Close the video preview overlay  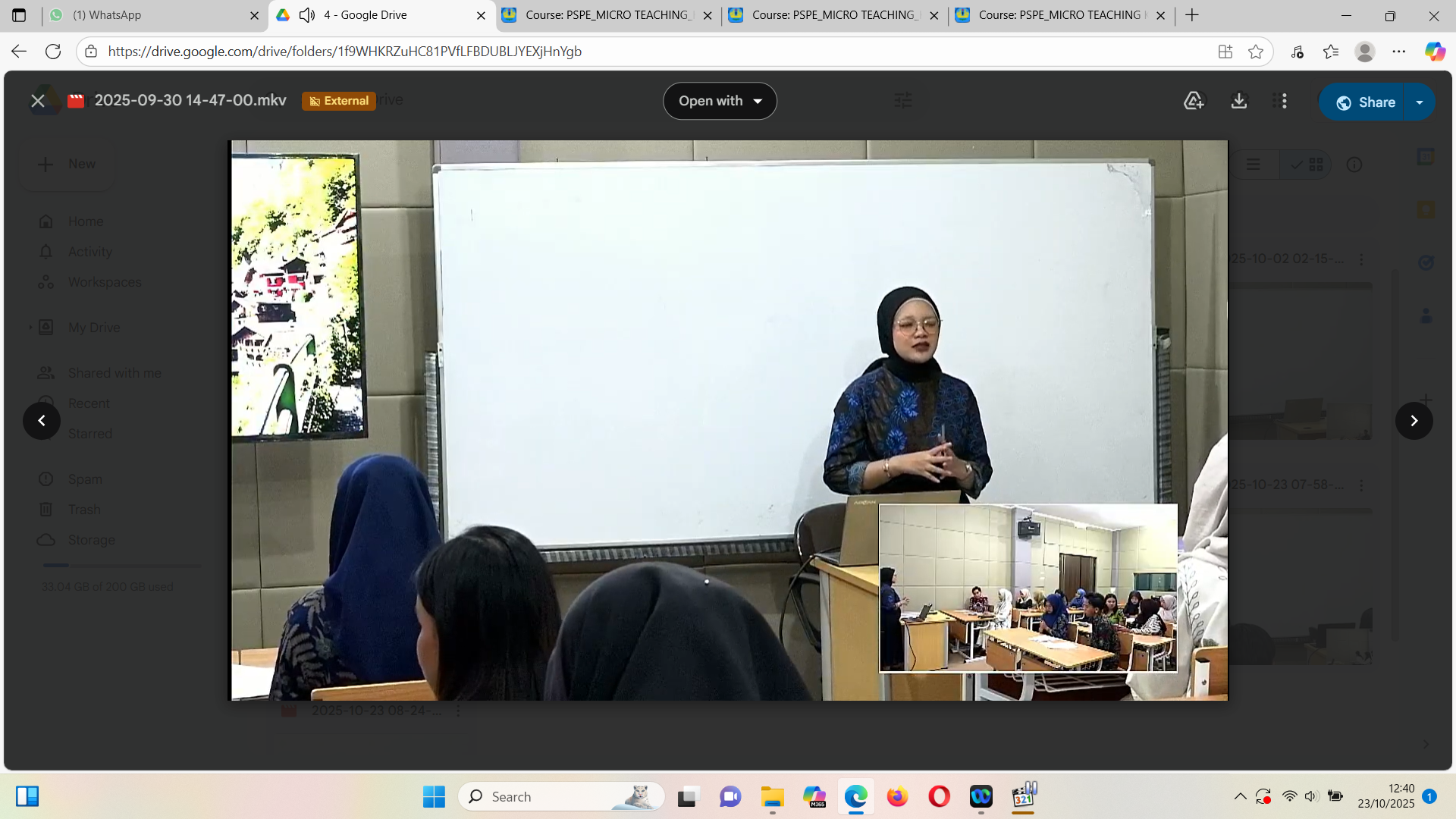37,101
